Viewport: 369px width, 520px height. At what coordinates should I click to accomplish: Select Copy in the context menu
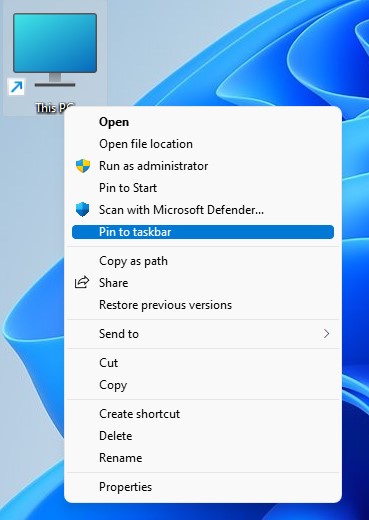tap(203, 385)
